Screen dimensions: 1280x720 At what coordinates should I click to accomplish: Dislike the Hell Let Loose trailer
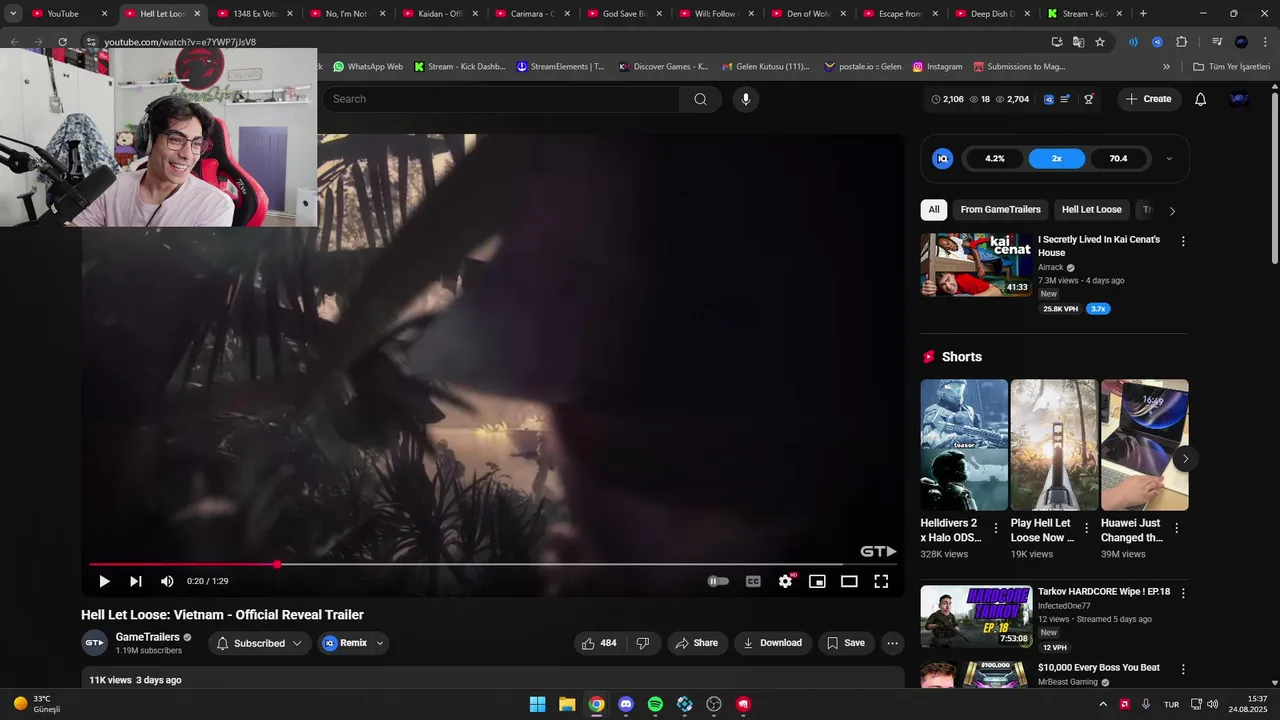(x=643, y=643)
